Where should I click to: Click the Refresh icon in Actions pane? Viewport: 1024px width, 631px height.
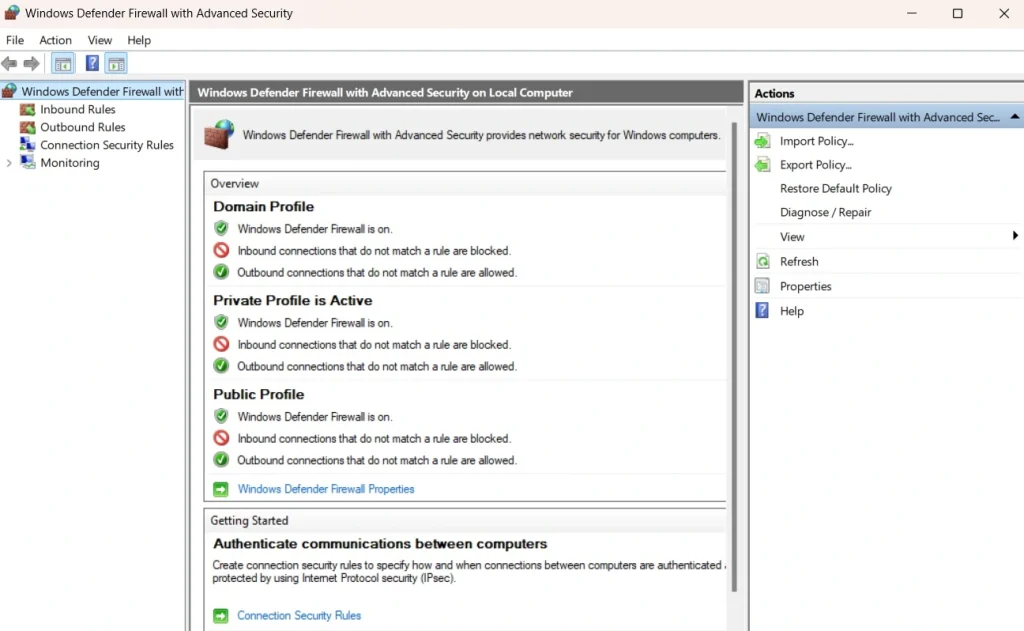762,261
